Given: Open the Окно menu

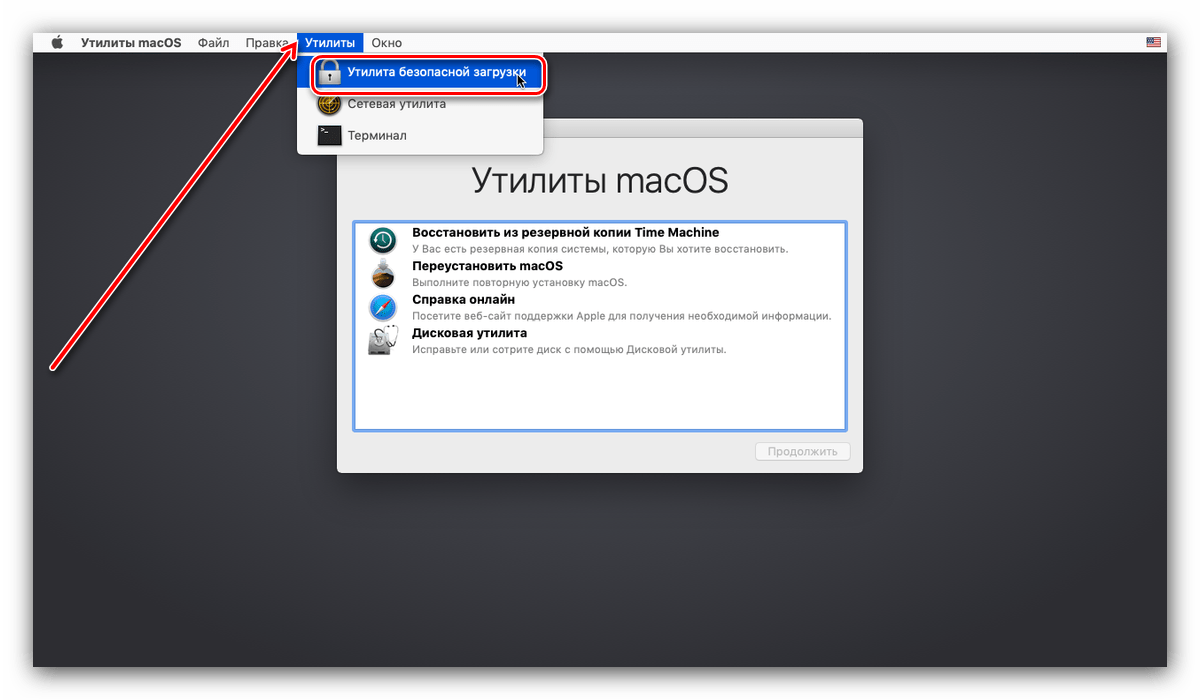Looking at the screenshot, I should pyautogui.click(x=386, y=43).
